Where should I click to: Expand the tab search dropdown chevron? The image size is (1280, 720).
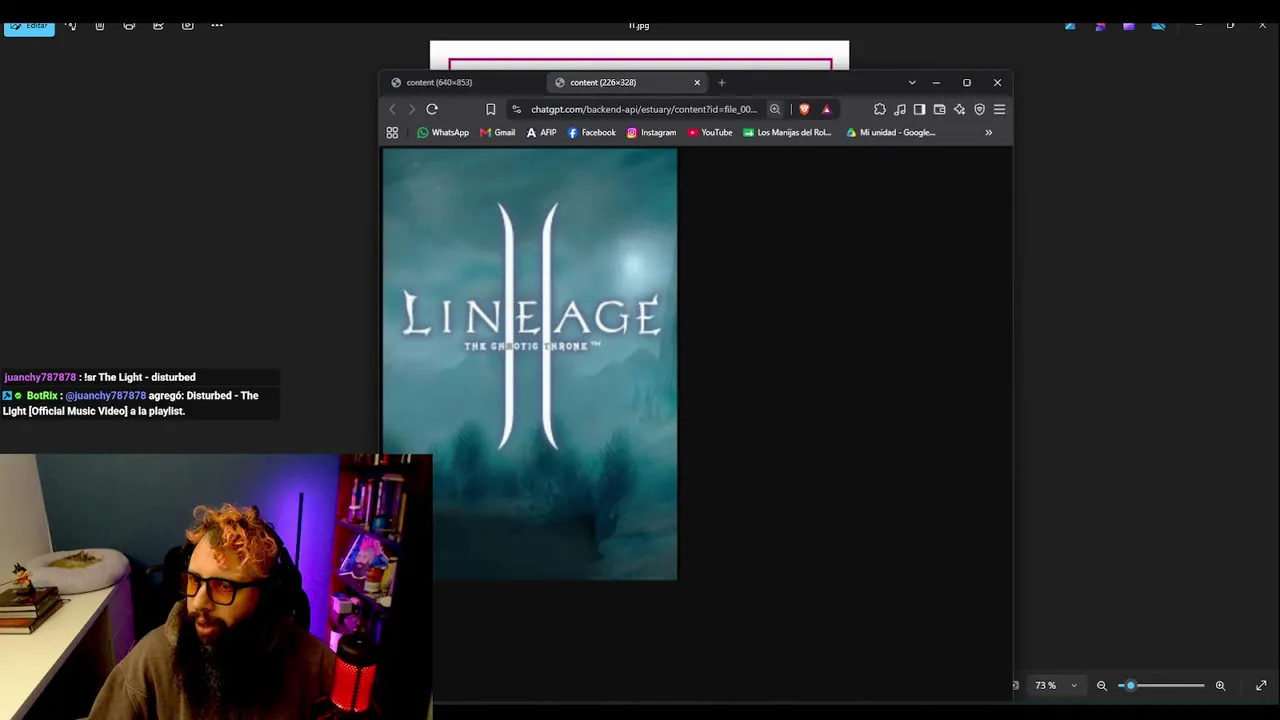tap(912, 82)
